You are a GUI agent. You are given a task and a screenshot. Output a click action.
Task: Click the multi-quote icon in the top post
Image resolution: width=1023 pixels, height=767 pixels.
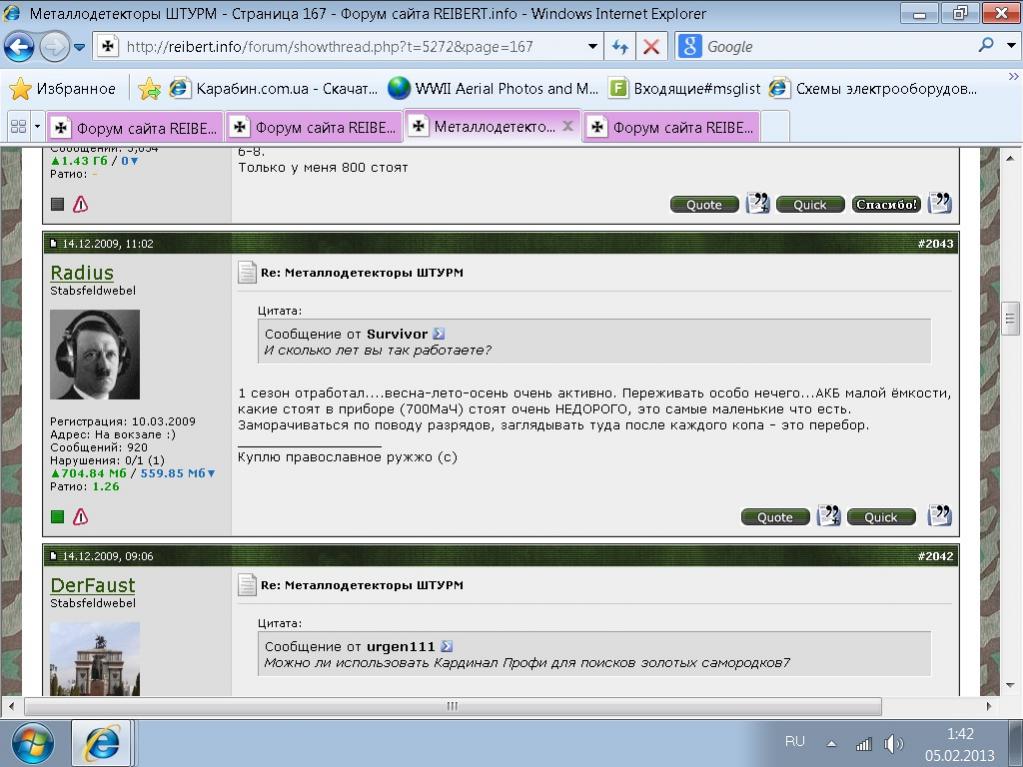click(757, 203)
